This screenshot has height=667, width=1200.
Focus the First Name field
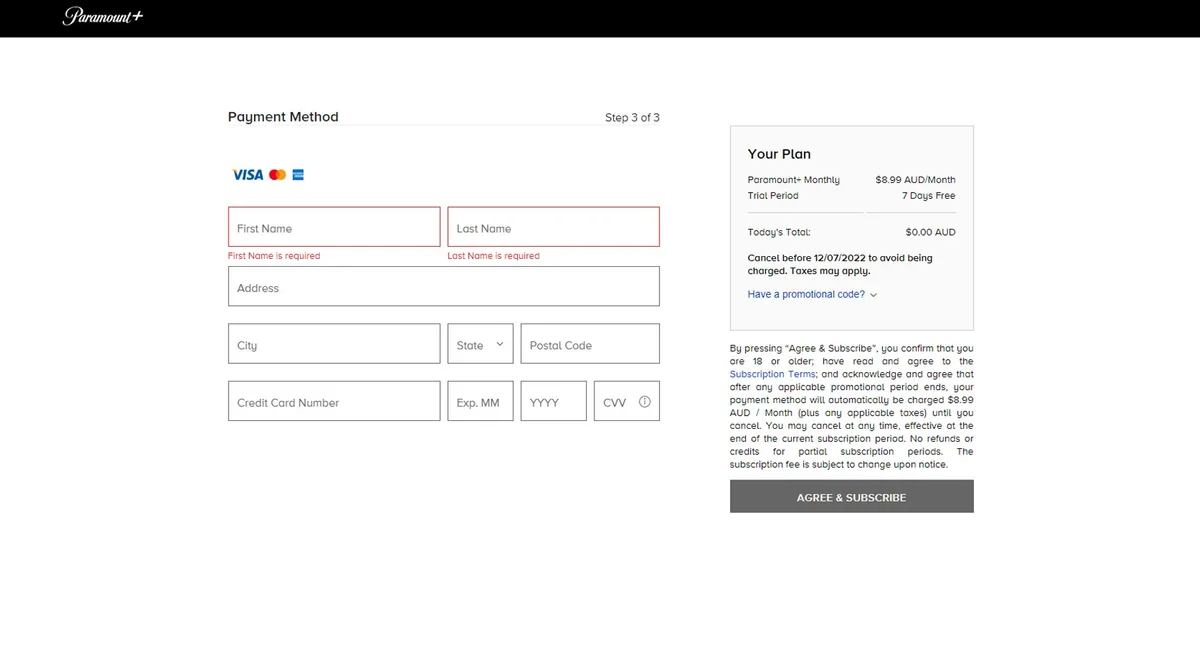point(334,227)
